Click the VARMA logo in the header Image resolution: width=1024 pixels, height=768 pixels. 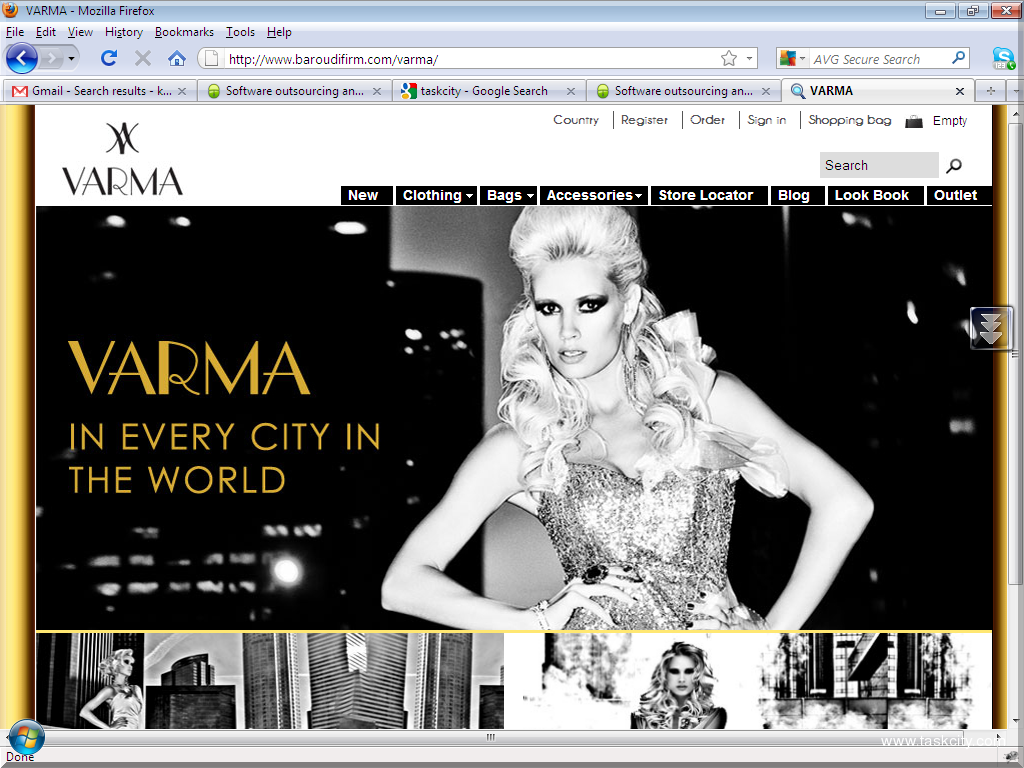[x=122, y=159]
